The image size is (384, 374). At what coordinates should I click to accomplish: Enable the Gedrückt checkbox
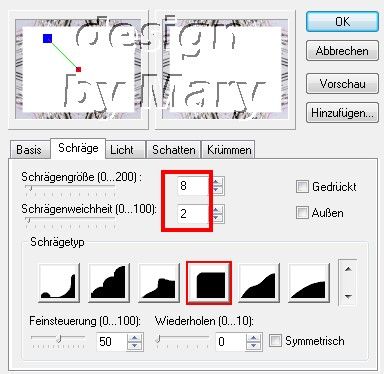coord(302,187)
